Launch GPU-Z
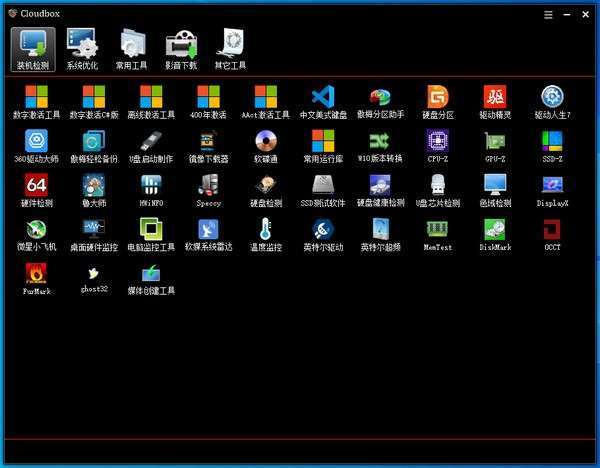The height and width of the screenshot is (468, 600). (x=495, y=146)
